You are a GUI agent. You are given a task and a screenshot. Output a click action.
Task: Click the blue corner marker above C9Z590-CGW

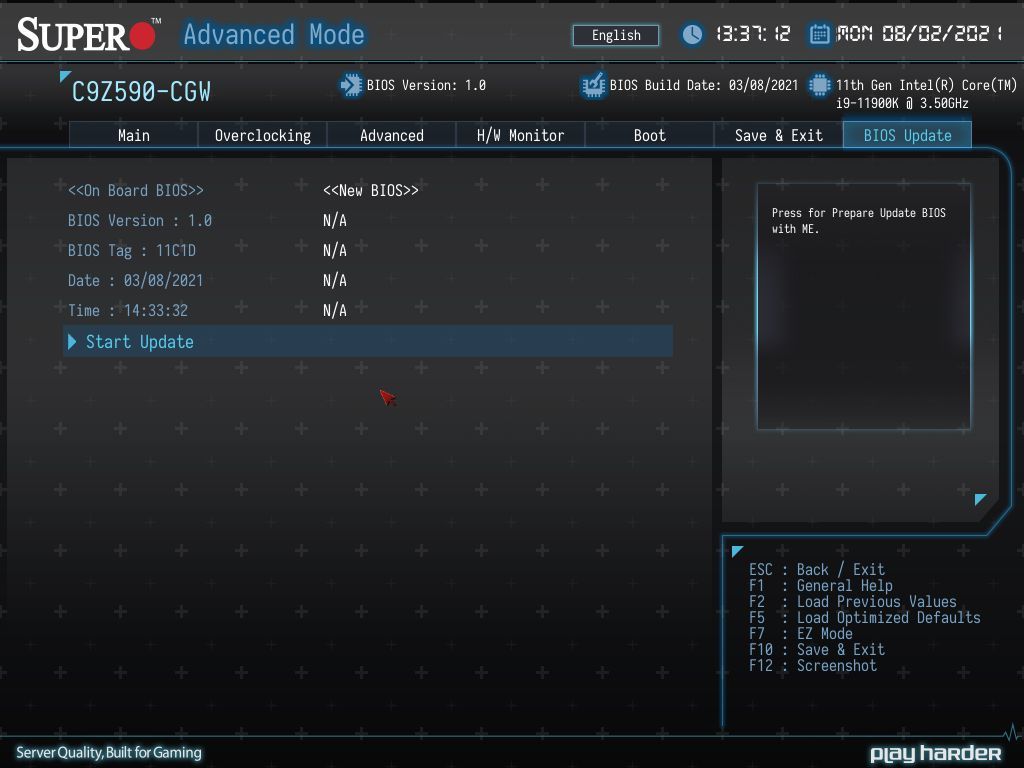(x=65, y=76)
